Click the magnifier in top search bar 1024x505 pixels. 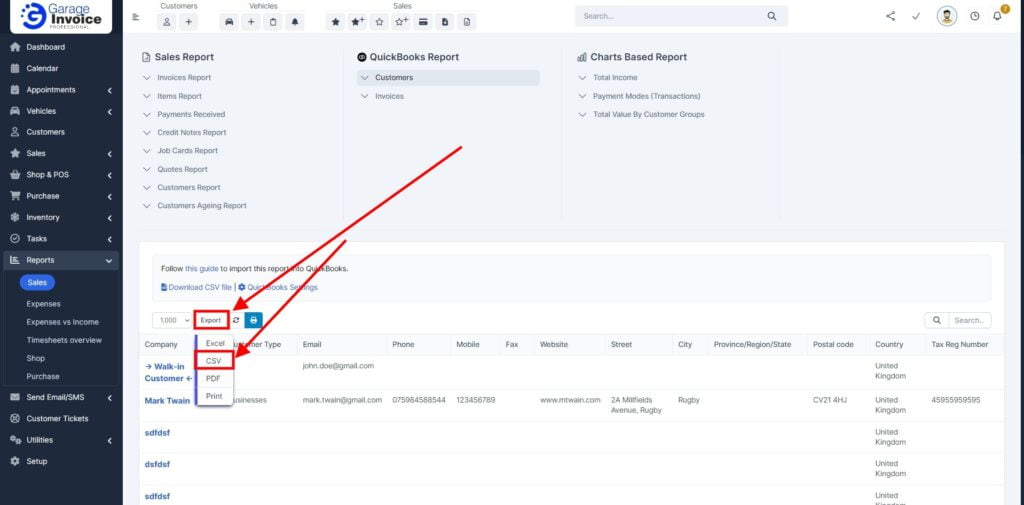(x=772, y=16)
